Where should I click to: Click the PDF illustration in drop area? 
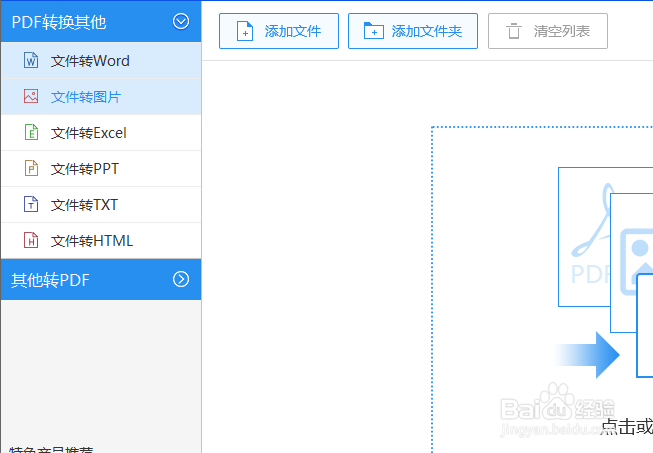pos(584,236)
